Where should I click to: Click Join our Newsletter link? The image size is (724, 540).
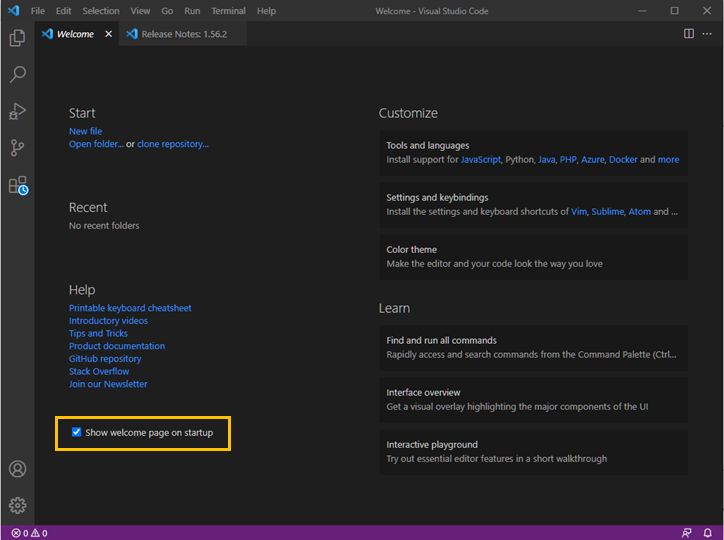pyautogui.click(x=108, y=384)
